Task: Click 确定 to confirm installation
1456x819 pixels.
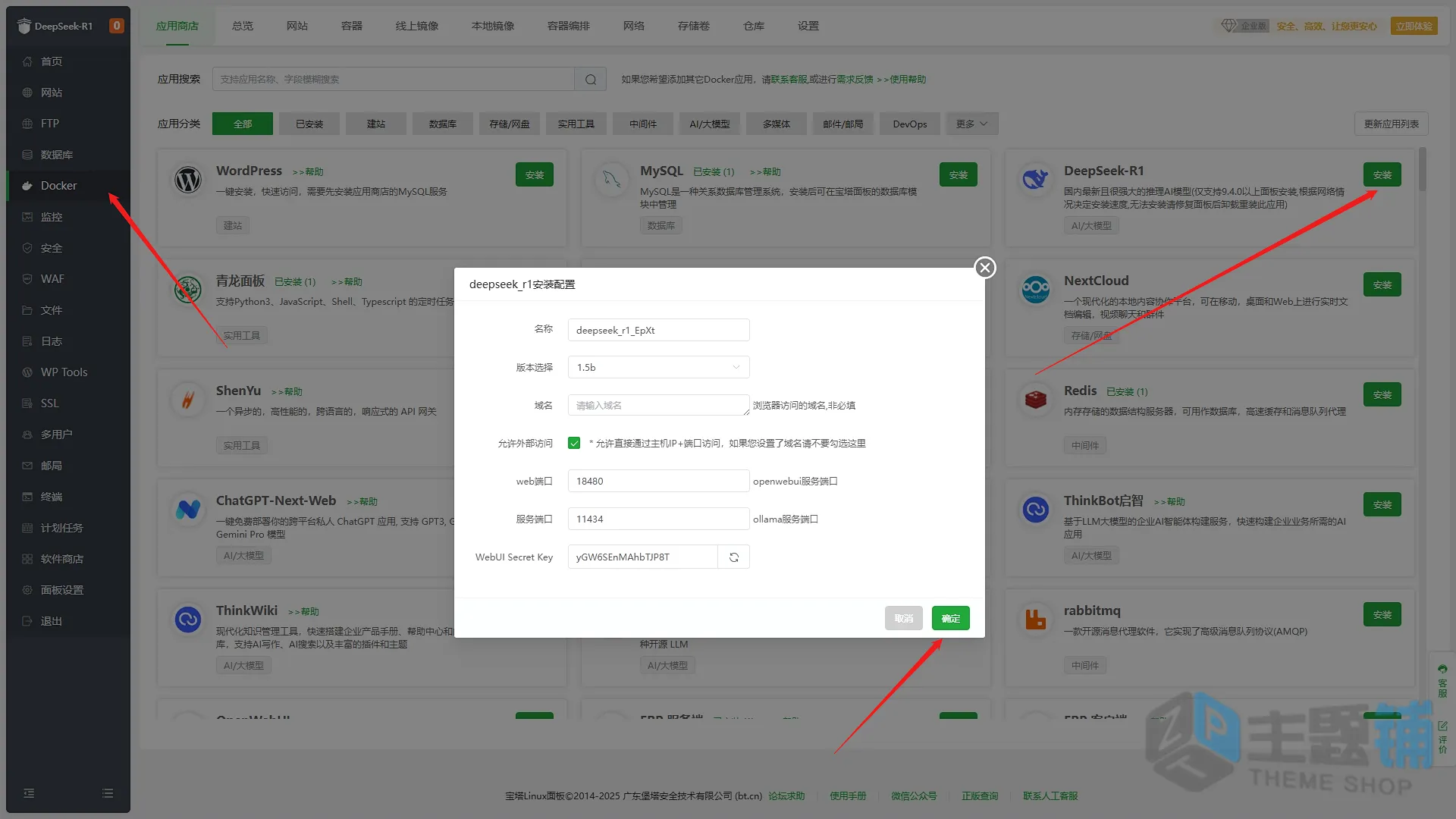Action: click(x=950, y=619)
